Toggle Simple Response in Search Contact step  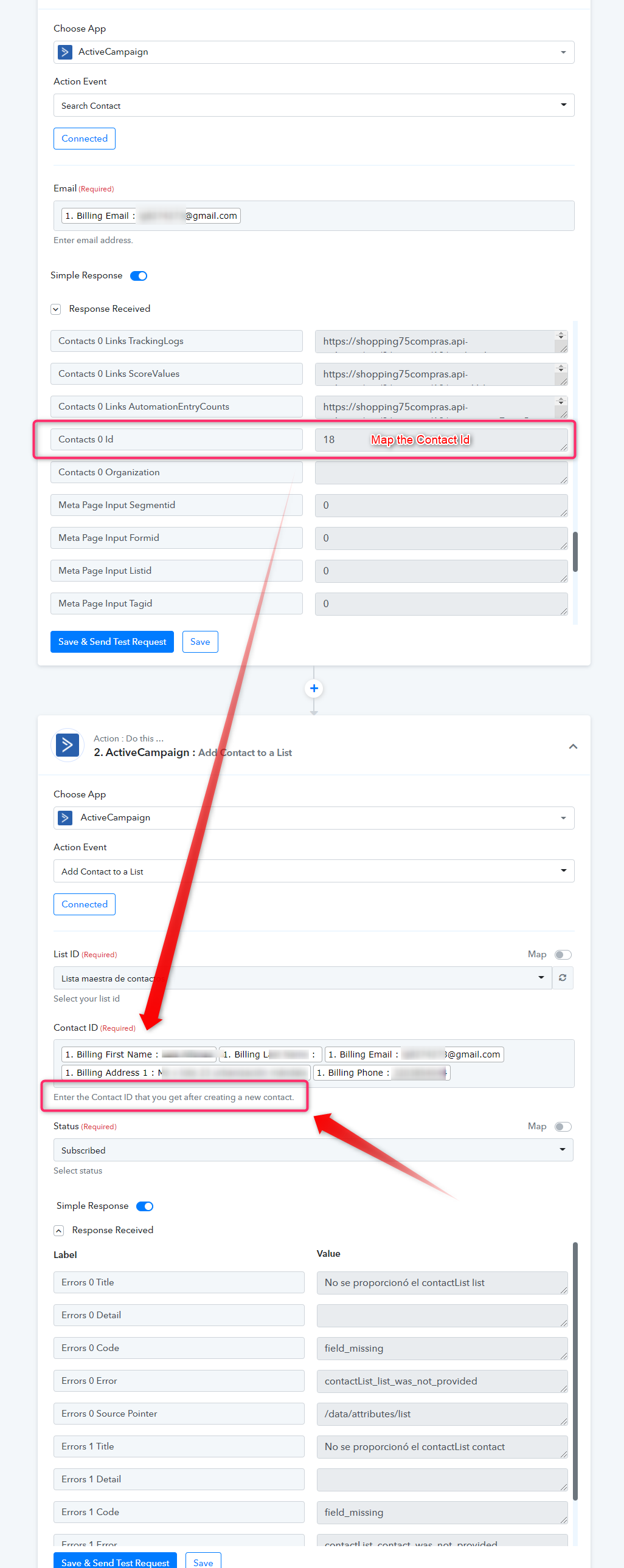click(x=139, y=276)
